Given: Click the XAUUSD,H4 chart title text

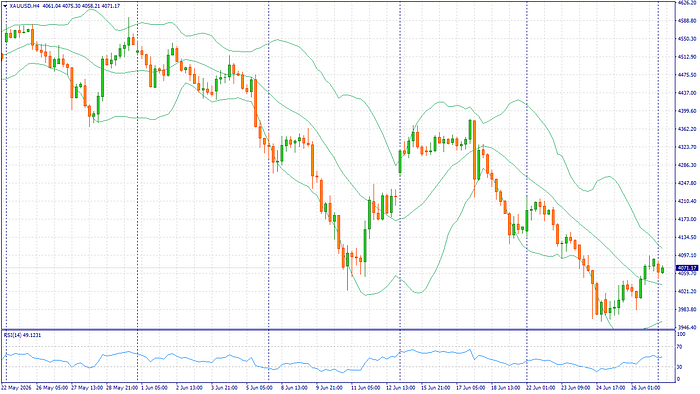Looking at the screenshot, I should click(x=24, y=6).
